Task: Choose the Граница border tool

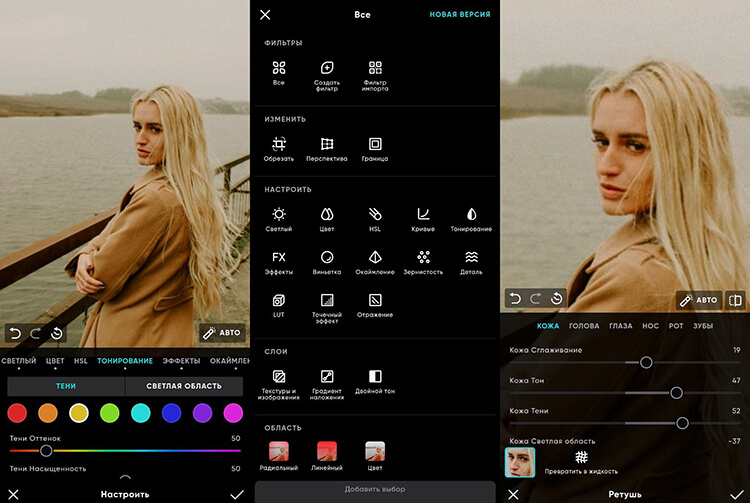Action: pyautogui.click(x=375, y=144)
